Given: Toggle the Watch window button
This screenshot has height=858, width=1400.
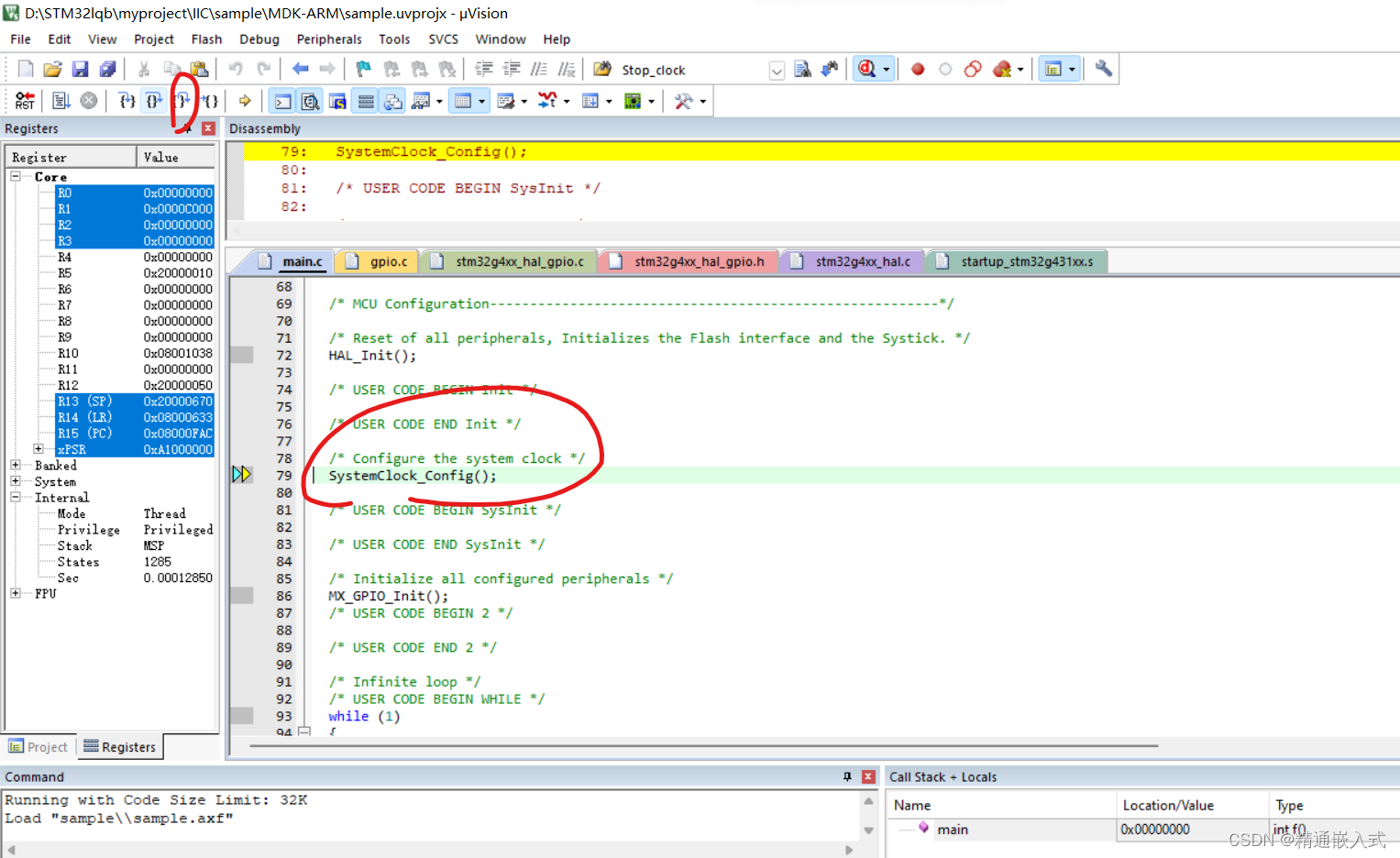Looking at the screenshot, I should point(421,101).
